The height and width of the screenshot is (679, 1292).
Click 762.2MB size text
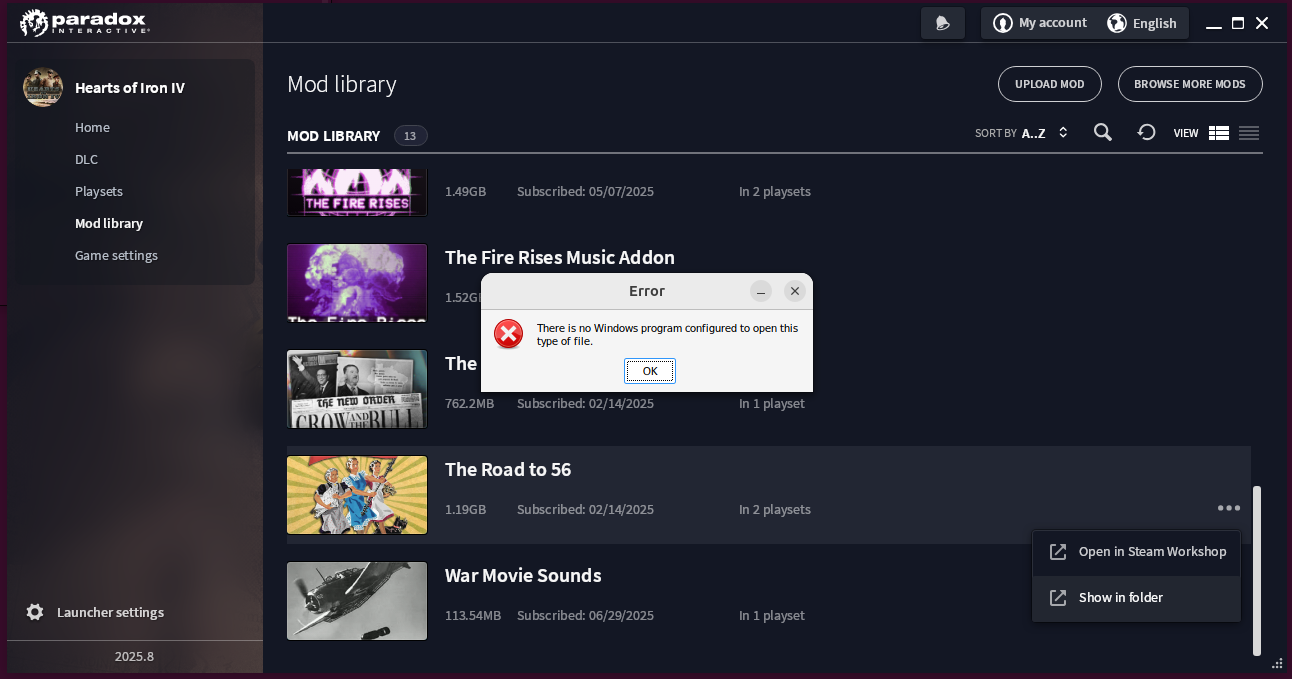(x=470, y=403)
